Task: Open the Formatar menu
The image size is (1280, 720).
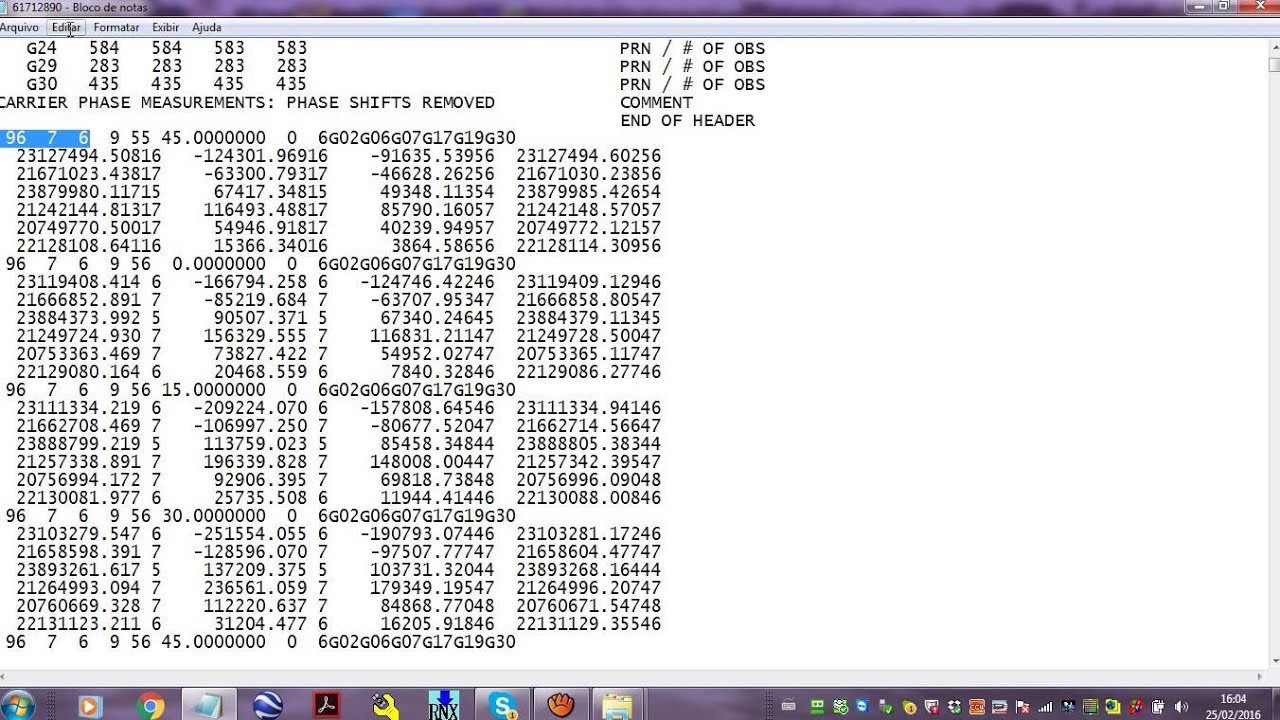Action: pyautogui.click(x=116, y=27)
